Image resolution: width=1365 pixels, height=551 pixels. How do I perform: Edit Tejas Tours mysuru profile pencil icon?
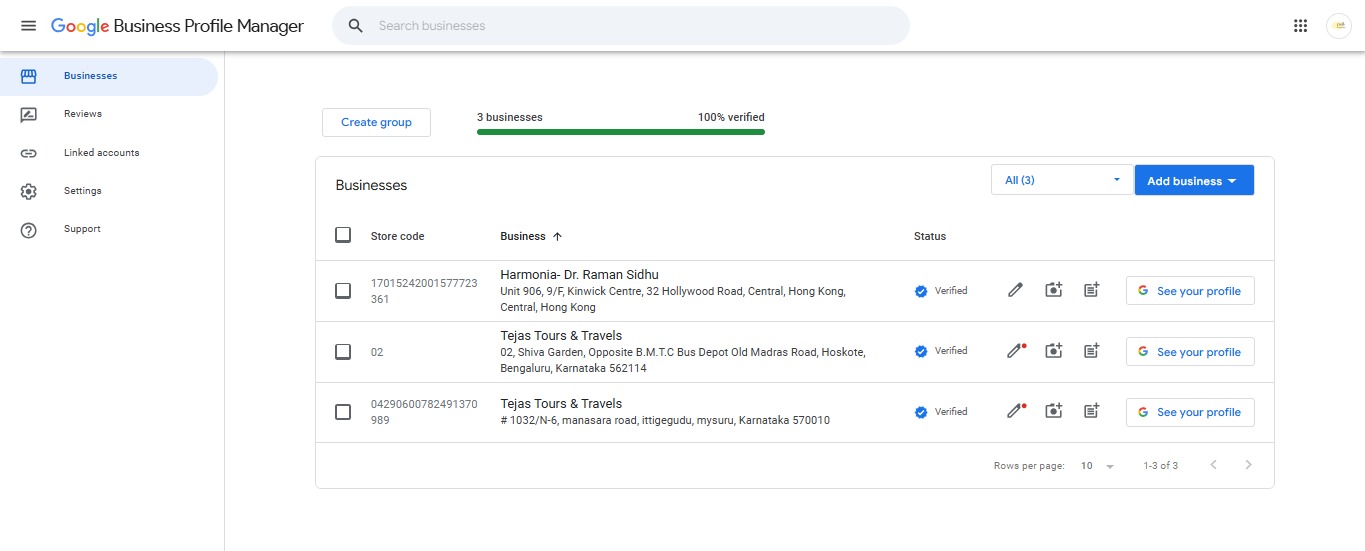(x=1016, y=412)
